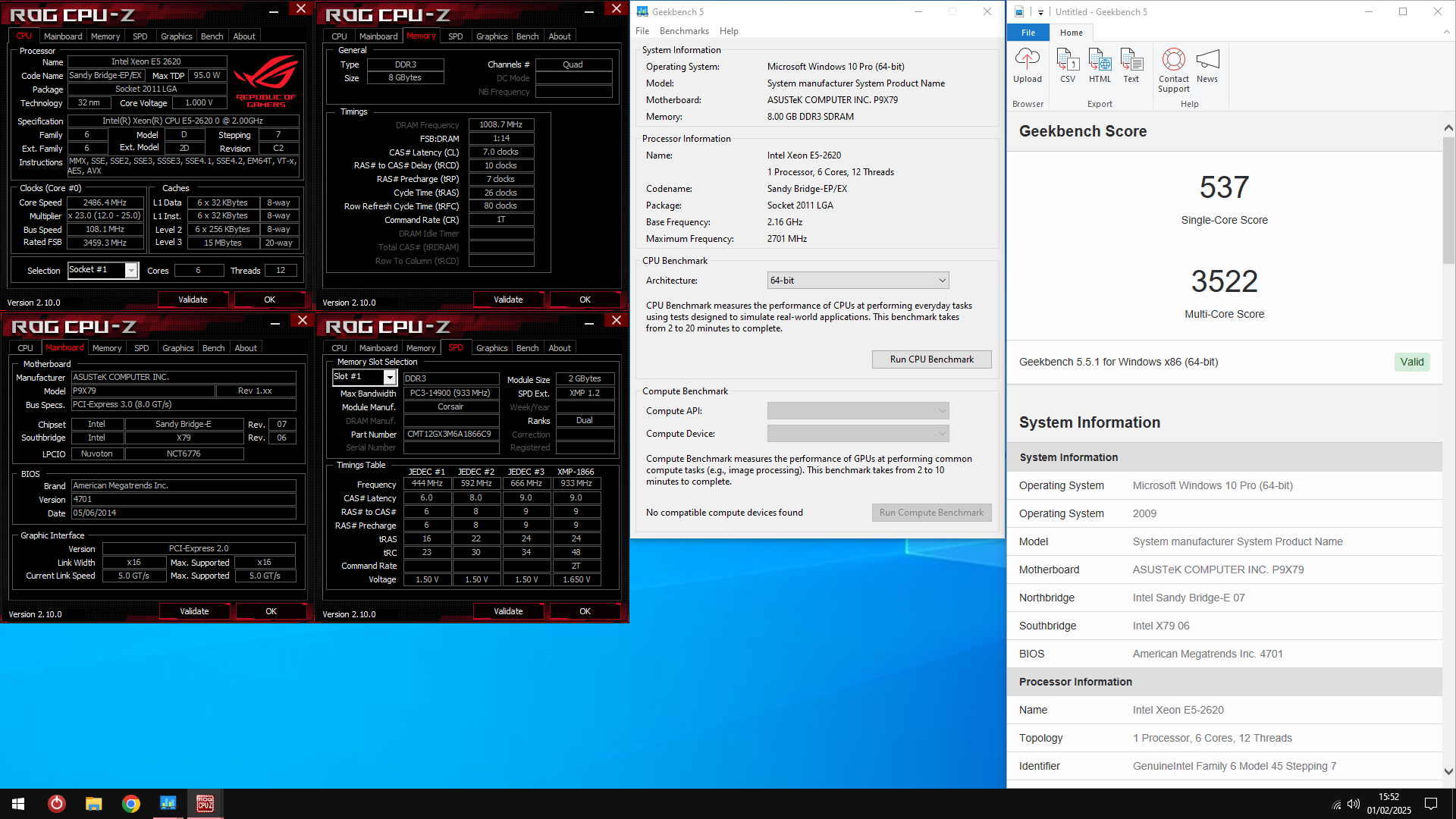Click the results window vertical scrollbar thumb
The height and width of the screenshot is (819, 1456).
point(1448,200)
